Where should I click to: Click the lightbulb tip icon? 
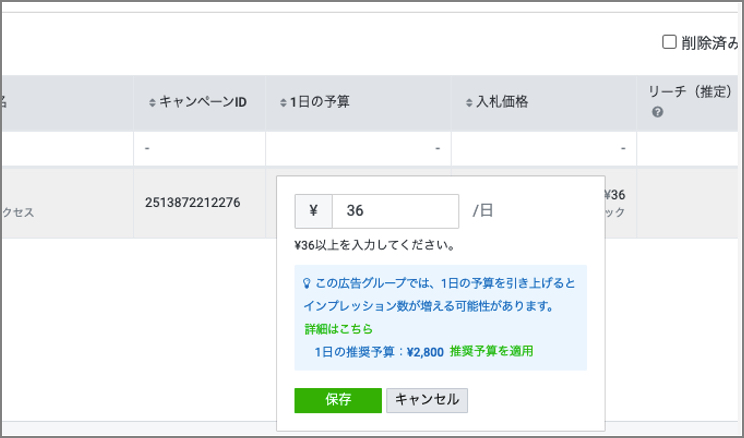tap(306, 283)
